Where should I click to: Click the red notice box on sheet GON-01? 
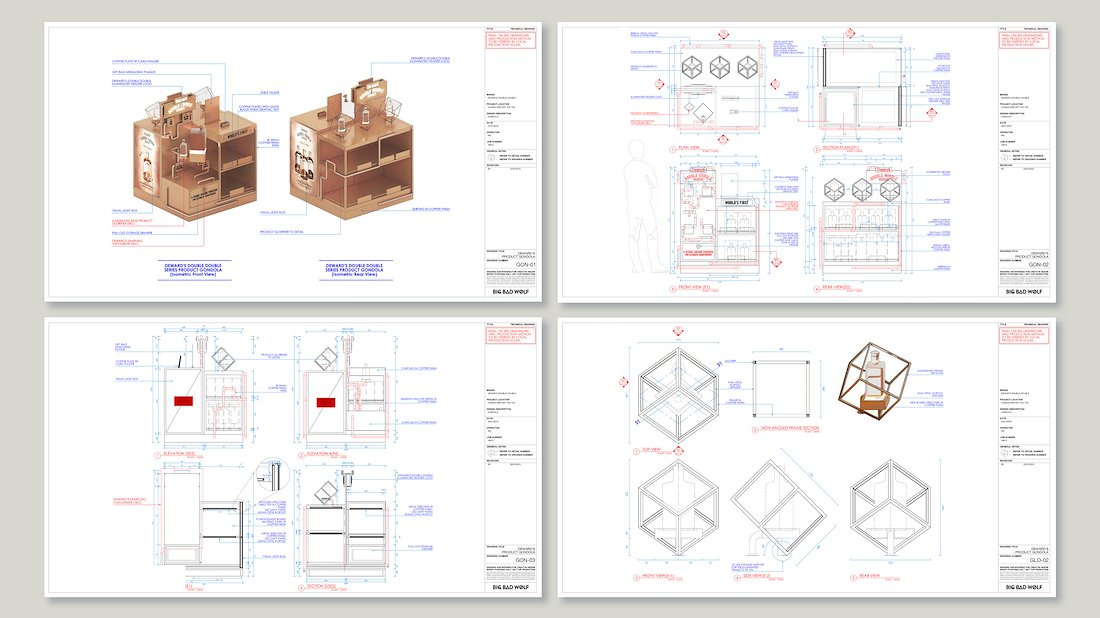tap(511, 40)
